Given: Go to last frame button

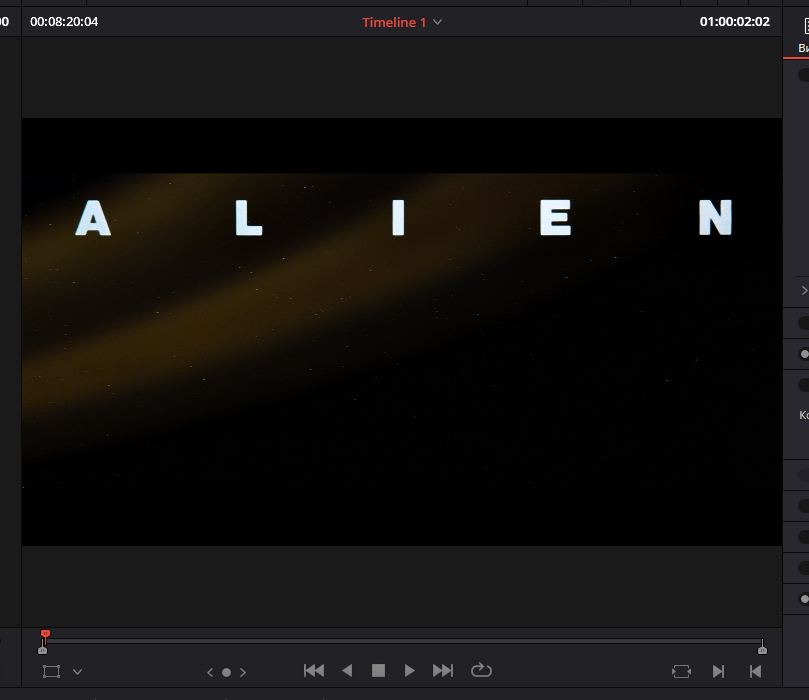Looking at the screenshot, I should [443, 671].
